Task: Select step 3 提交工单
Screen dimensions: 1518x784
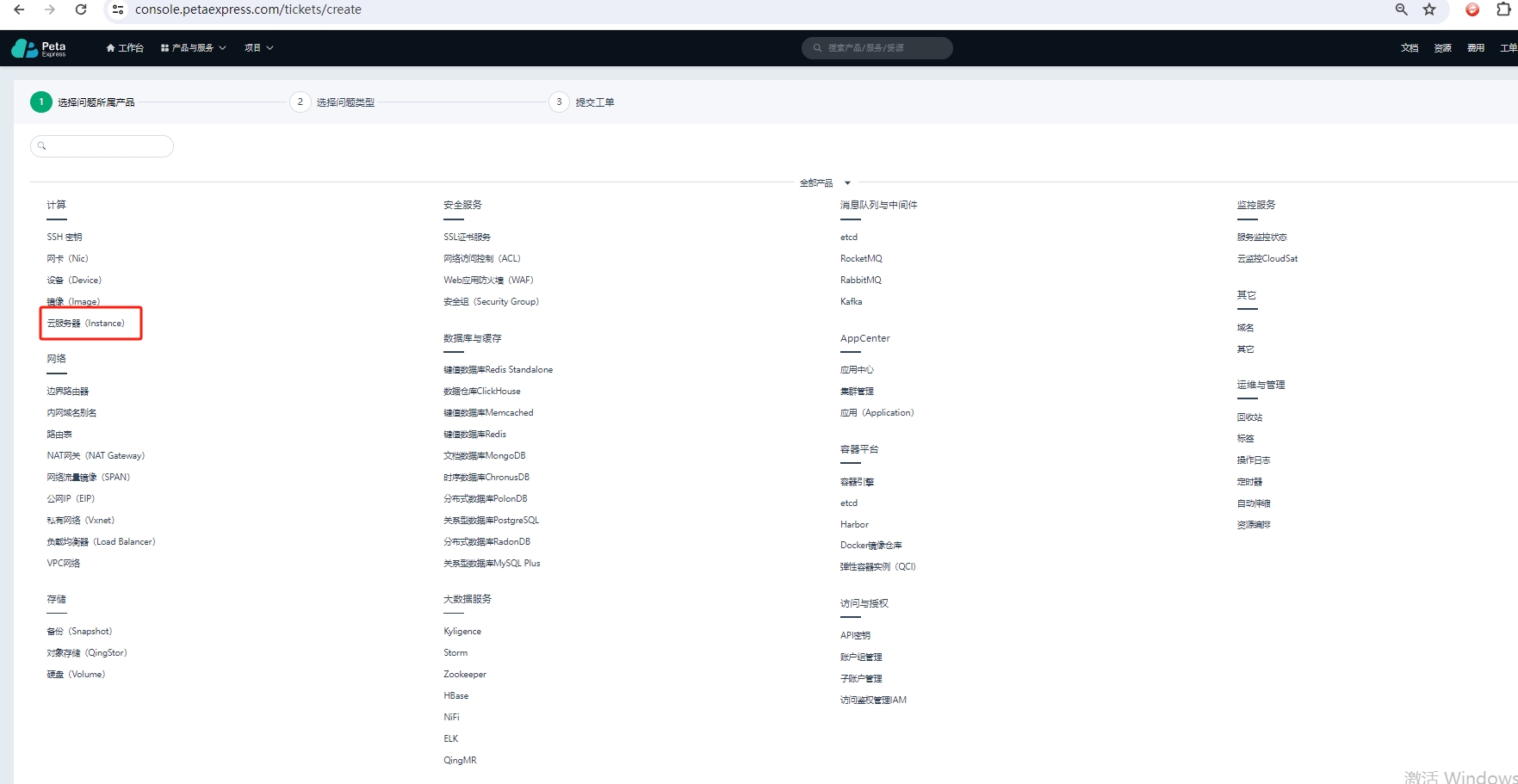Action: click(x=582, y=102)
